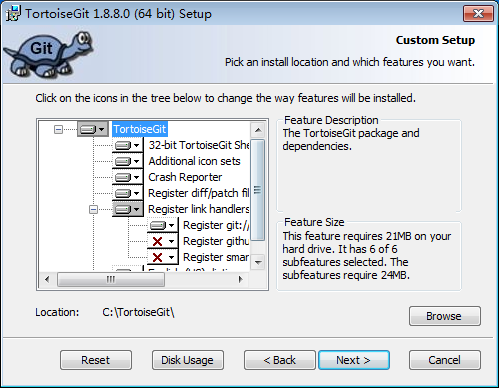The height and width of the screenshot is (388, 499).
Task: Select Crash Reporter tree item
Action: click(x=185, y=177)
